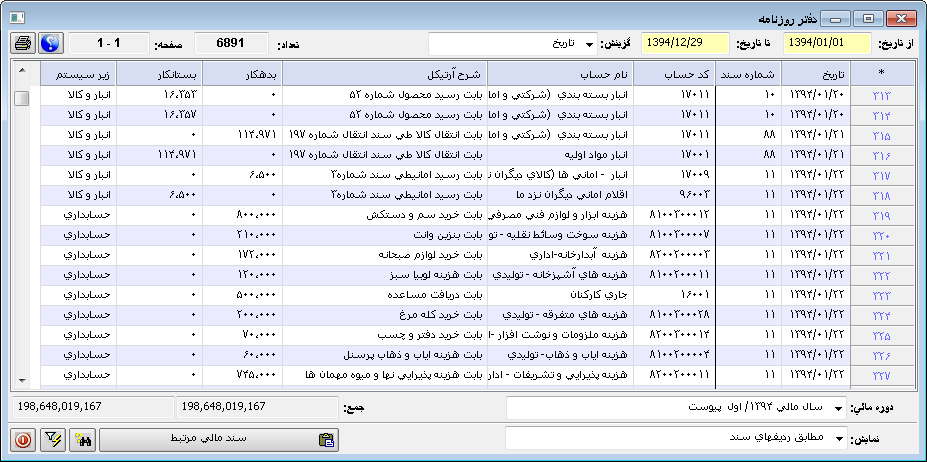Viewport: 927px width, 462px height.
Task: Click the to-date field 1394/12/29
Action: [x=685, y=43]
